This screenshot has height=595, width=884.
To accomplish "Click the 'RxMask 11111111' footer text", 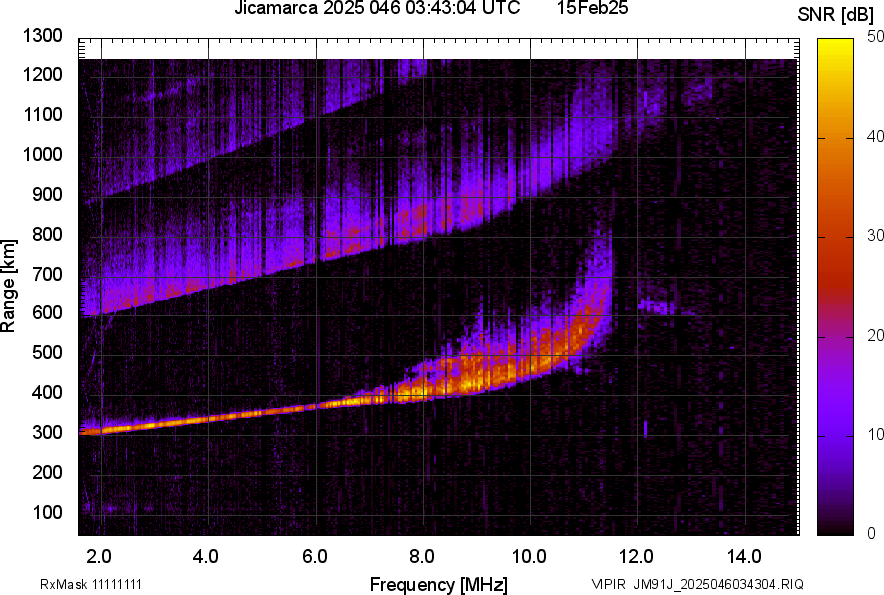I will [91, 584].
